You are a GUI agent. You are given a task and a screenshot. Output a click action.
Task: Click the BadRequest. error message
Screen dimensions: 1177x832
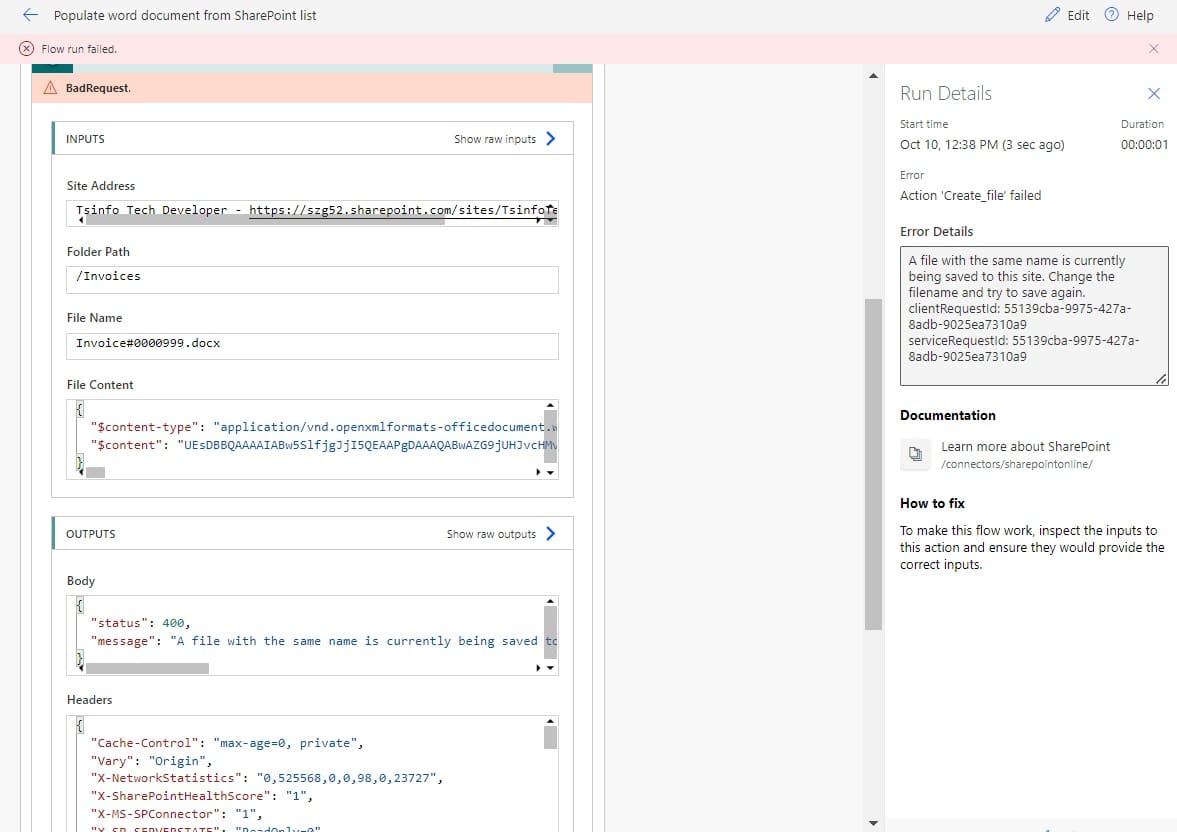pyautogui.click(x=98, y=88)
